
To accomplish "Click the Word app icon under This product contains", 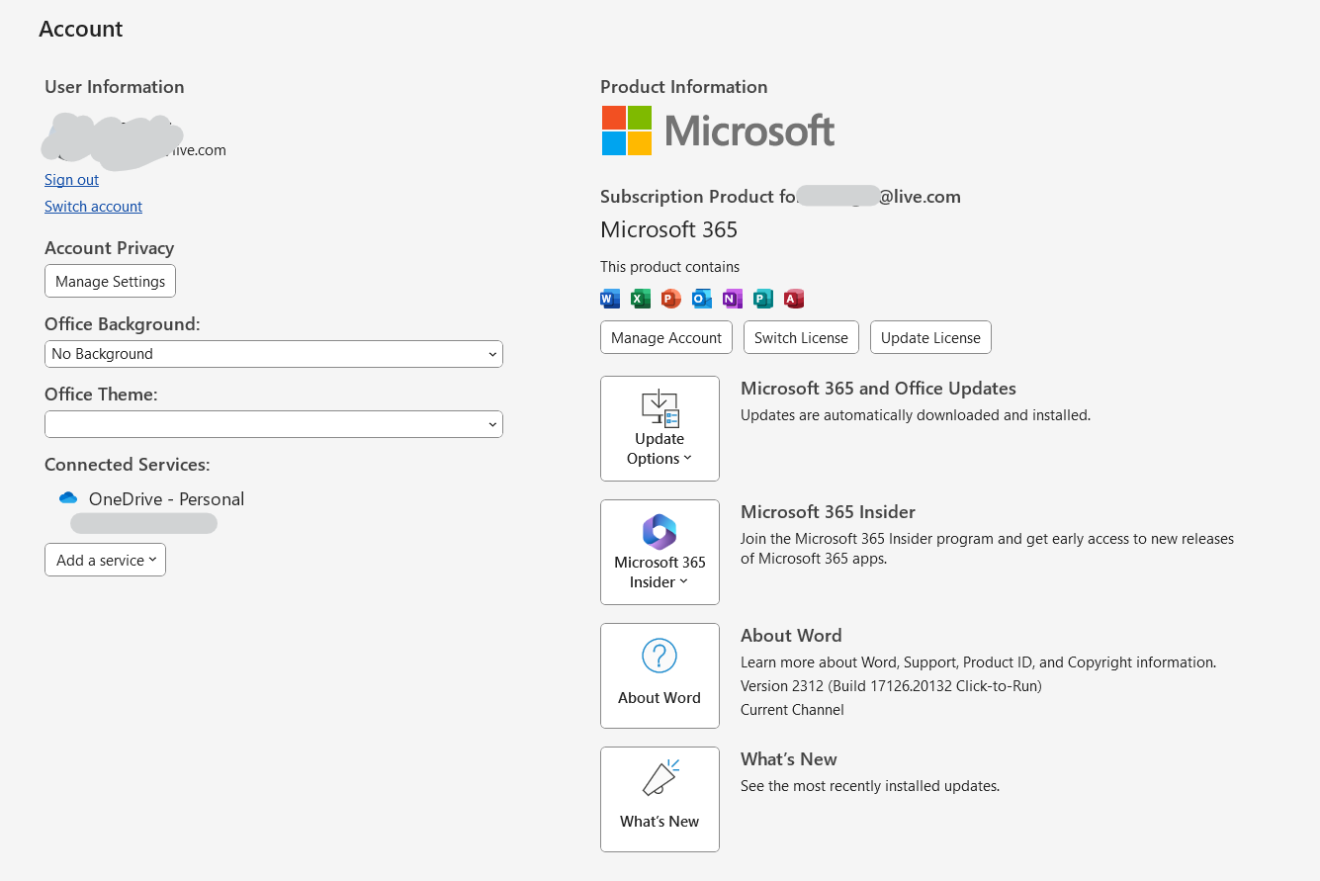I will tap(610, 298).
